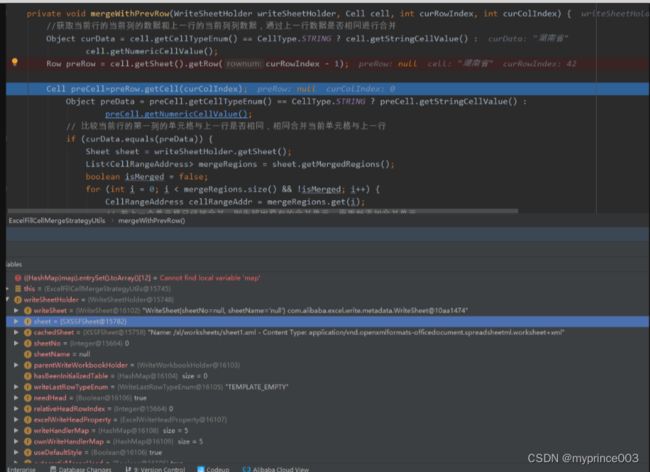Click the field icon beside sheetNo
650x472 pixels.
[28, 343]
